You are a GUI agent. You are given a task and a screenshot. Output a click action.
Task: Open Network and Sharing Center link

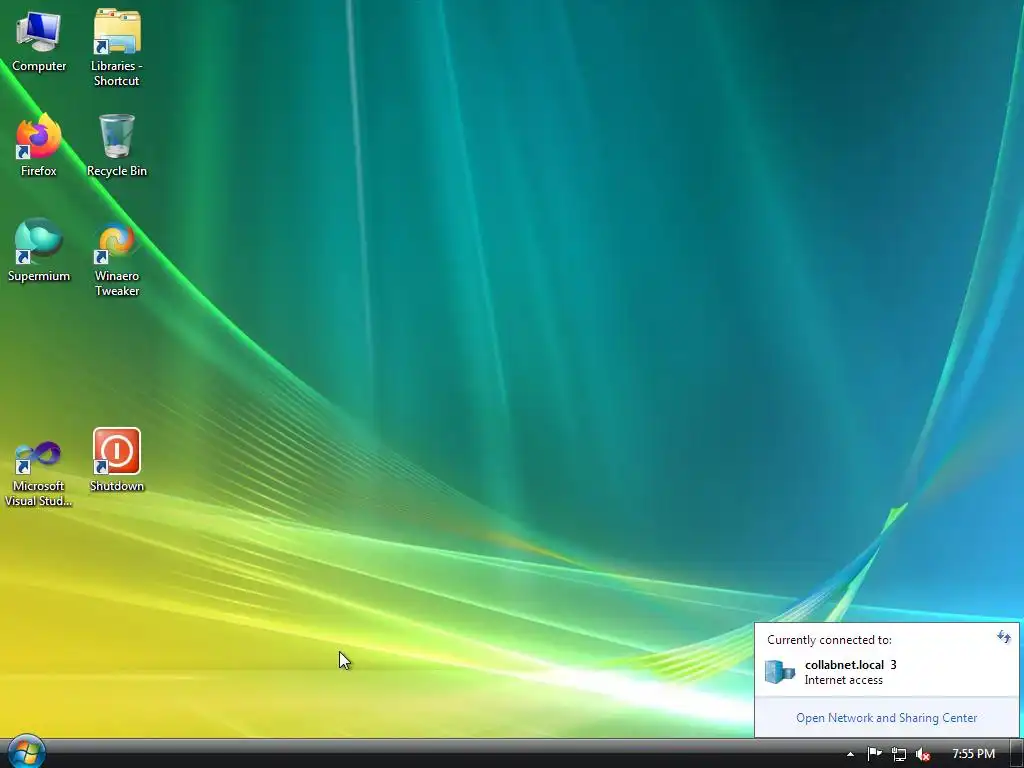click(x=886, y=718)
